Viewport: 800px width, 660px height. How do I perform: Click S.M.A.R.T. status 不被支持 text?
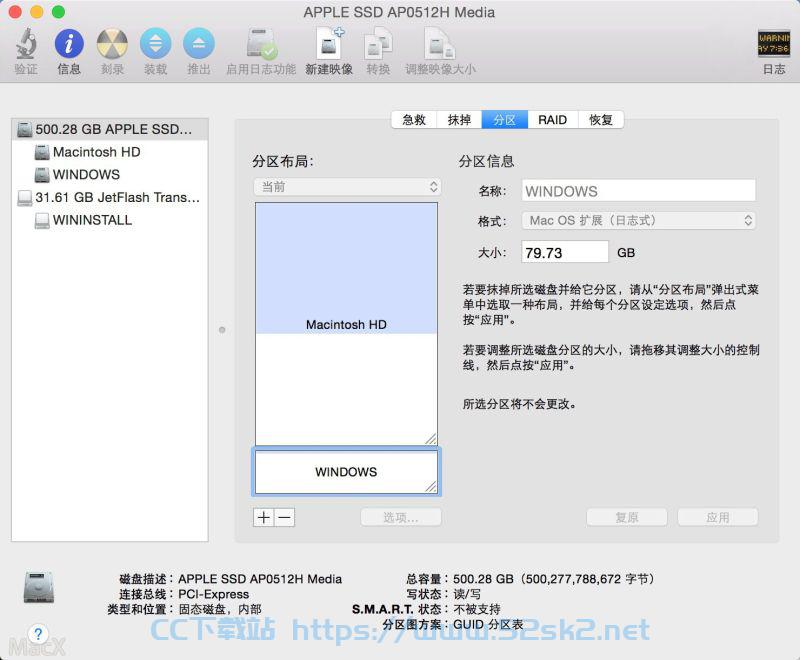477,609
